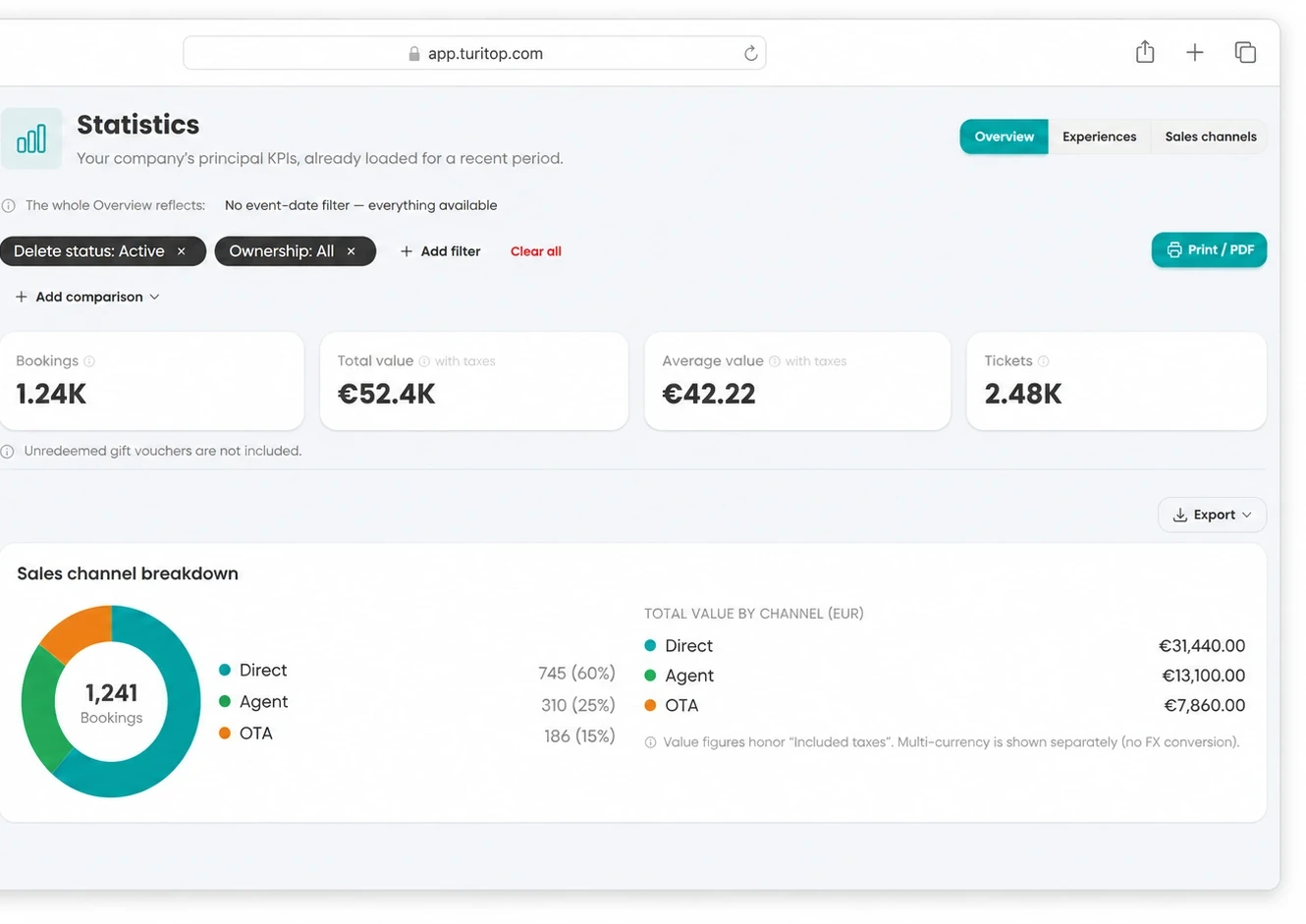
Task: Click the Agent value €13,100.00
Action: 1203,676
